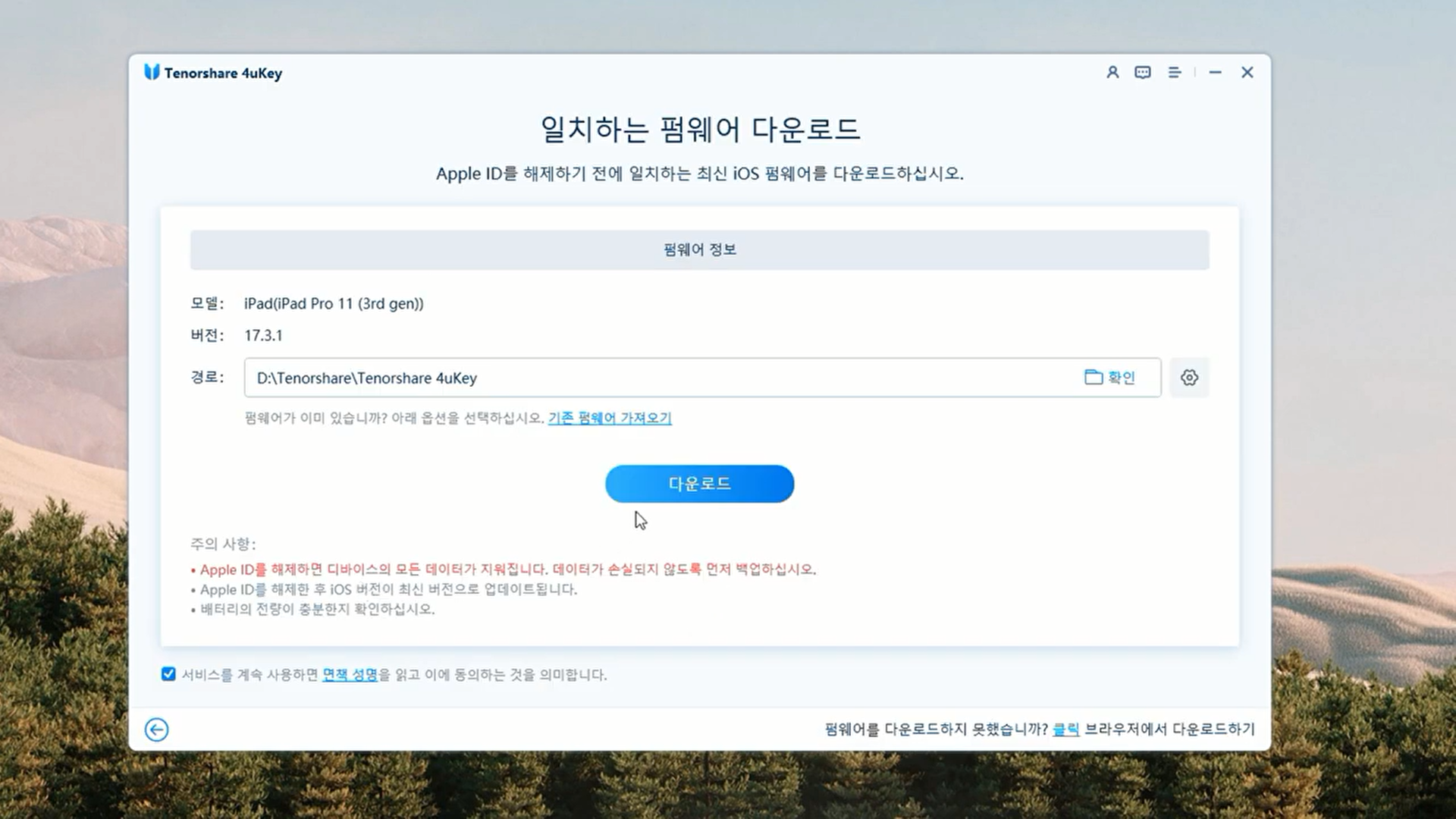This screenshot has height=819, width=1456.
Task: Go back with the circled arrow
Action: (156, 730)
